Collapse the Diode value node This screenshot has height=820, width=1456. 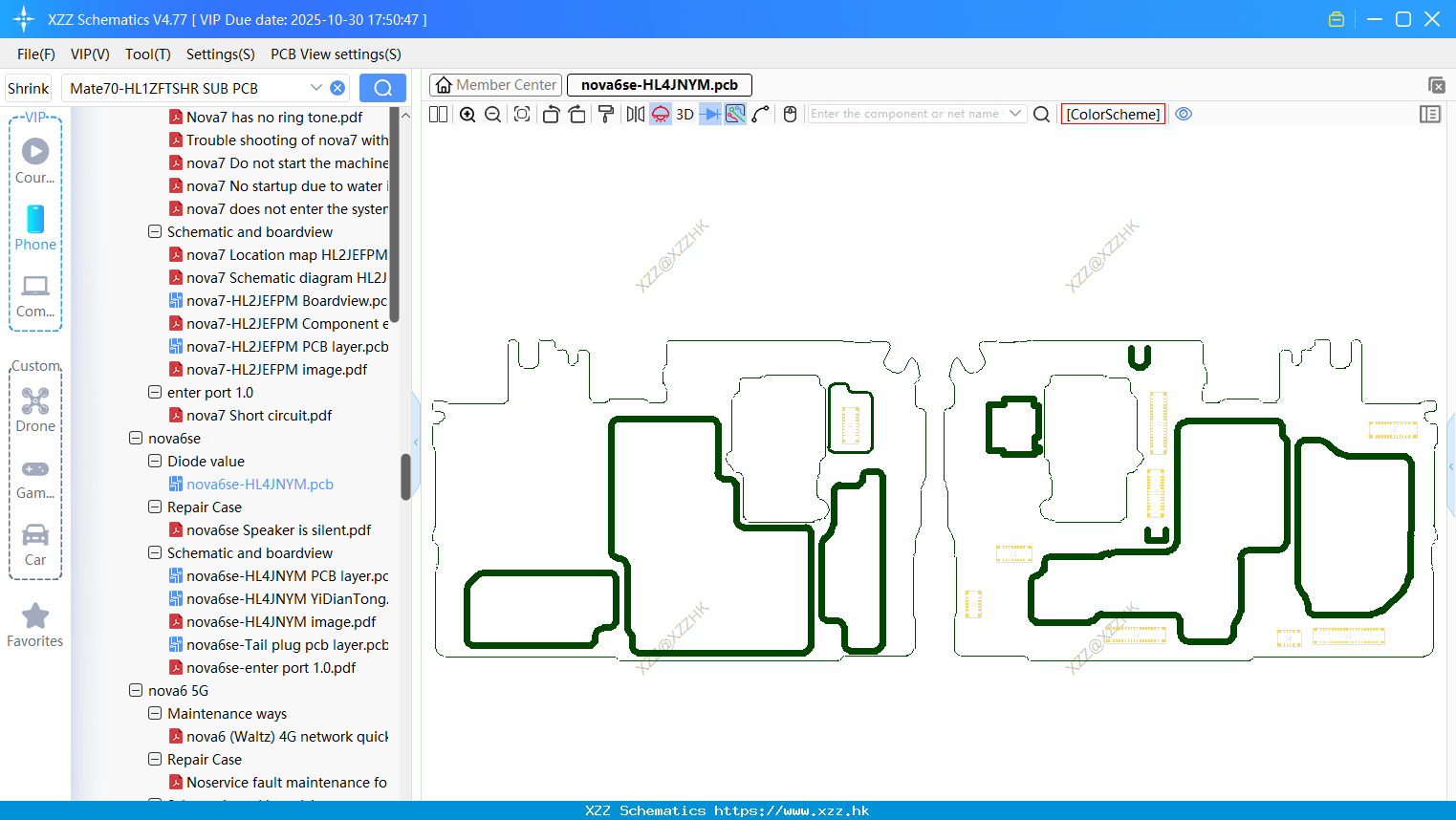point(155,461)
